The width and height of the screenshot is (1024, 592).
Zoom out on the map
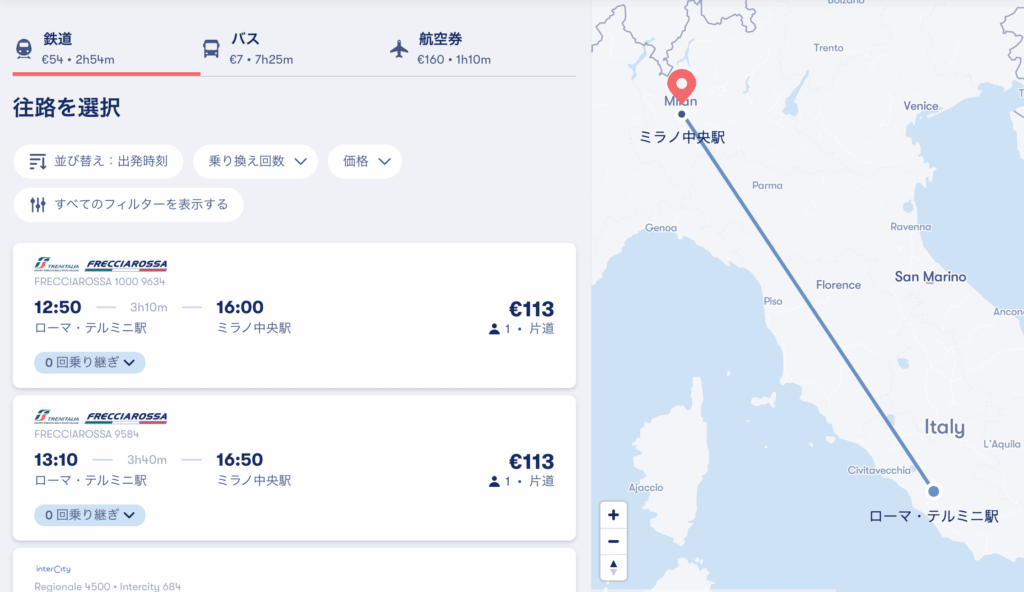coord(613,541)
